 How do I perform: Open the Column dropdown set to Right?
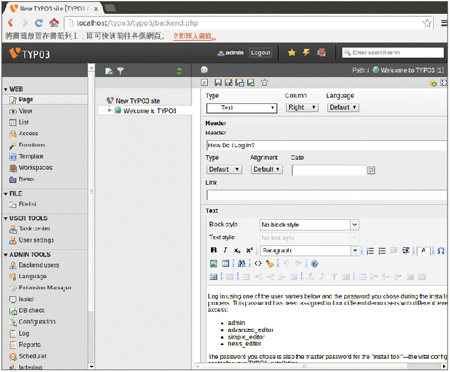coord(302,107)
